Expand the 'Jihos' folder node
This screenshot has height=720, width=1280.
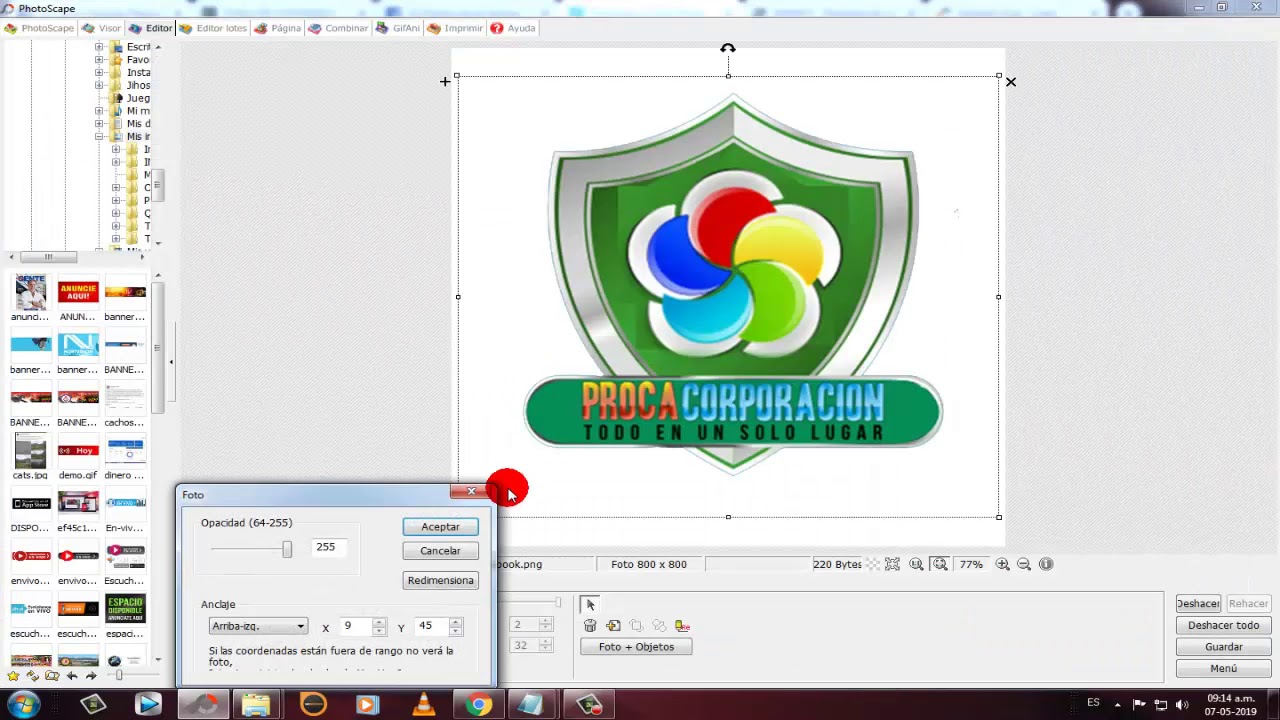[99, 85]
